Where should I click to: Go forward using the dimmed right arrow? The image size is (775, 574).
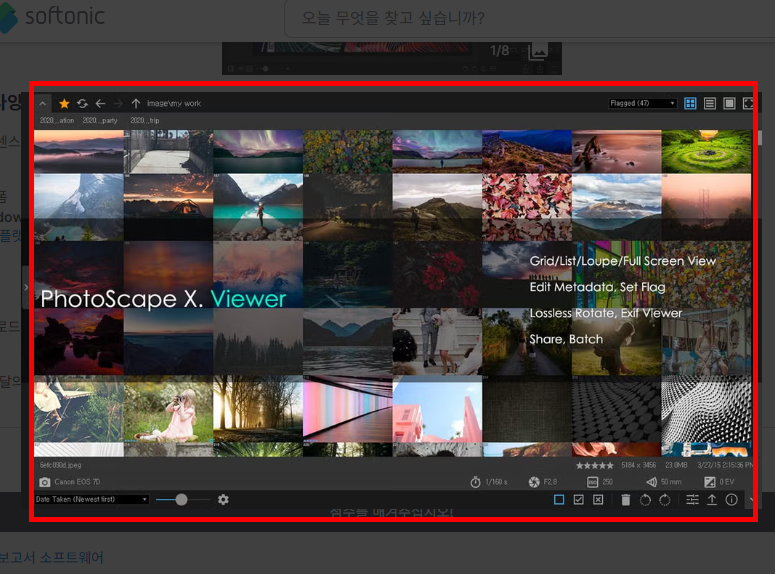pos(118,103)
